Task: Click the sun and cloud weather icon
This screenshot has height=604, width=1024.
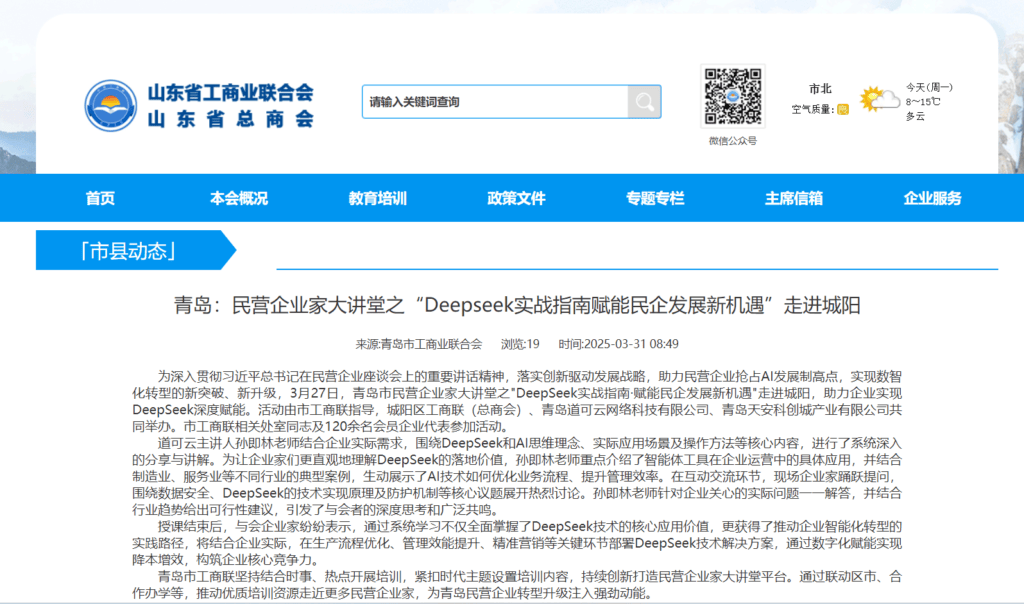Action: click(880, 99)
